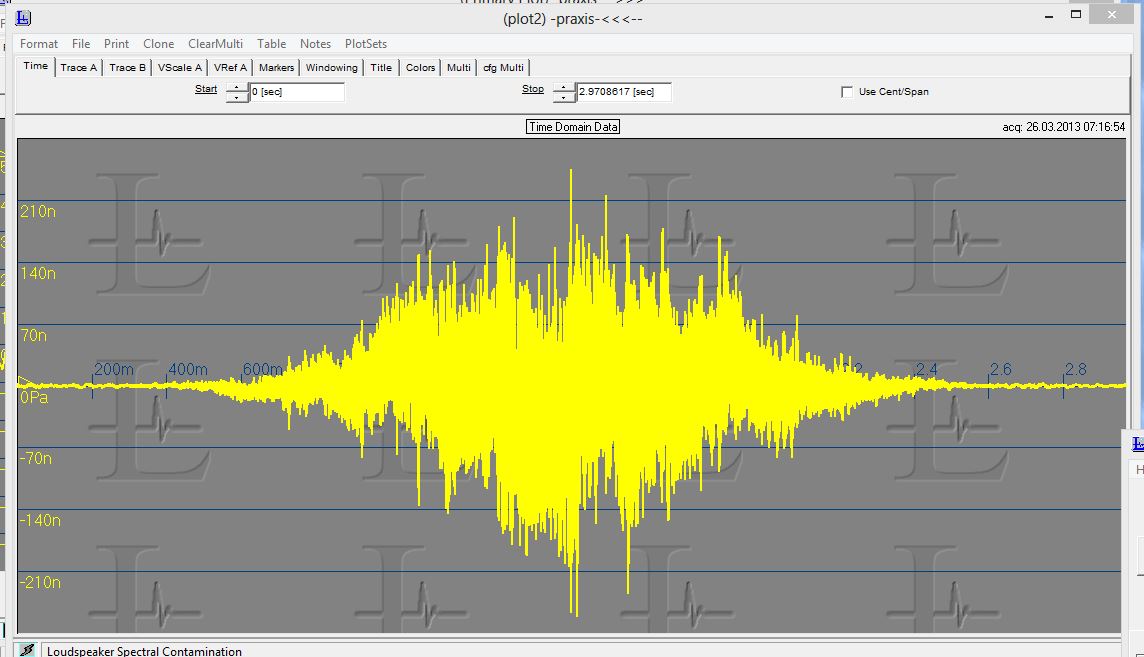Viewport: 1144px width, 657px height.
Task: Open the Notes menu
Action: tap(315, 44)
